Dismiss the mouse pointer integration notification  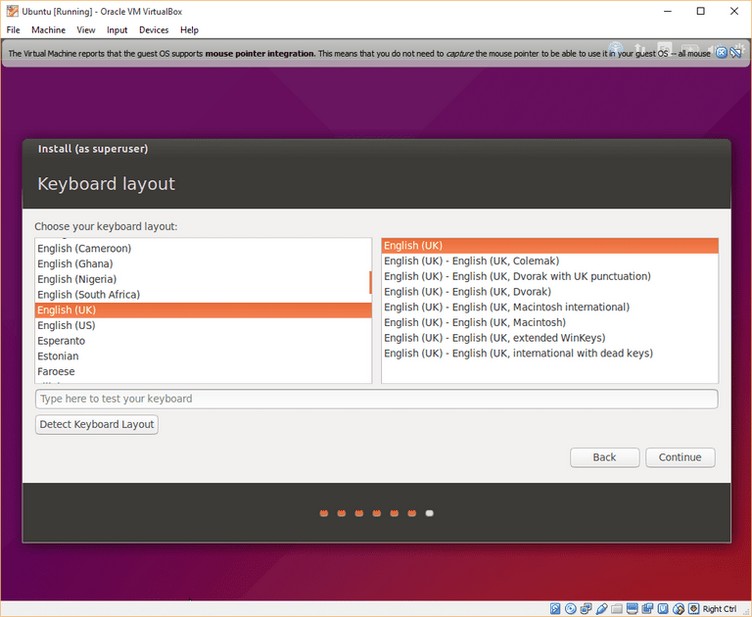(721, 53)
